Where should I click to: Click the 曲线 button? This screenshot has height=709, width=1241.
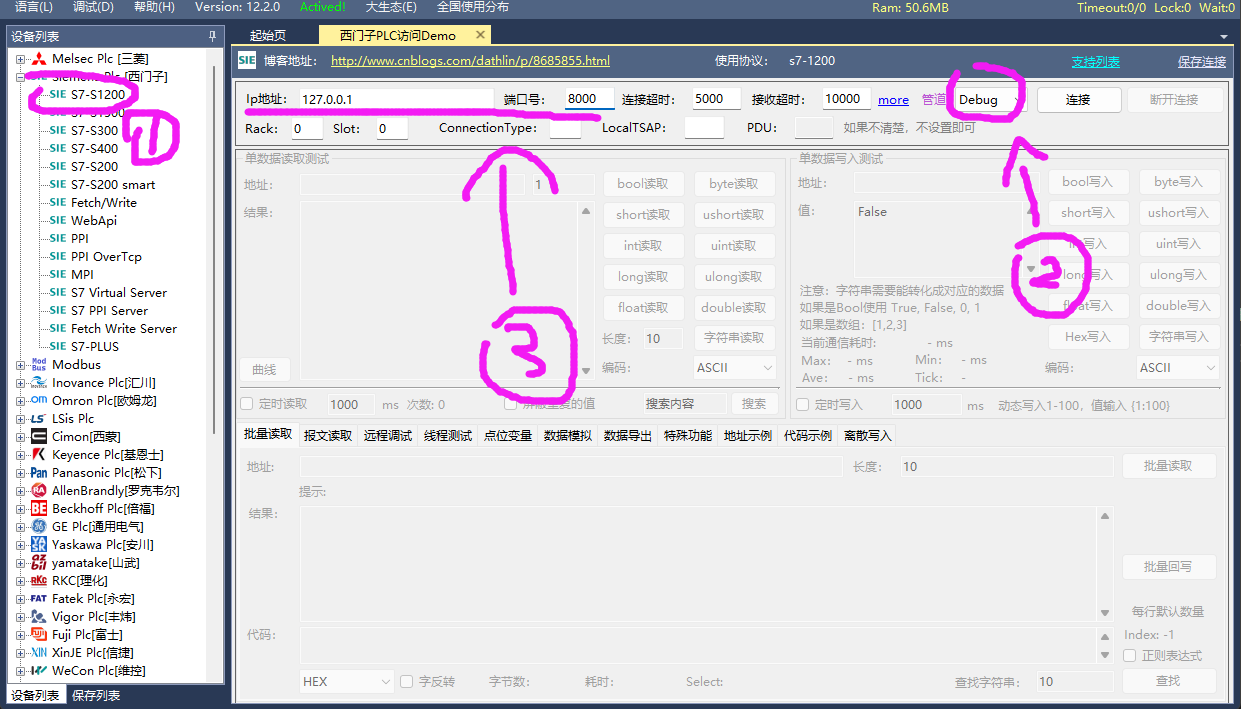click(264, 369)
